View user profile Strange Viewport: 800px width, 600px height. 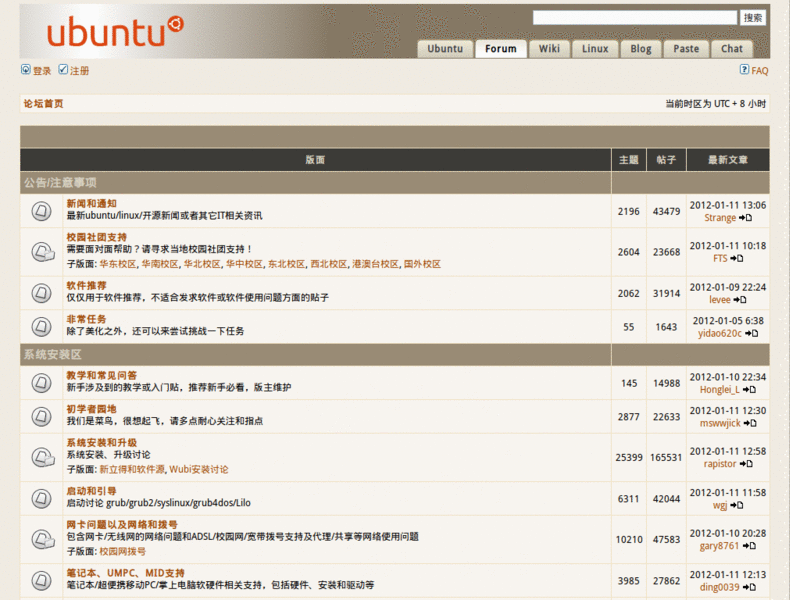(x=720, y=218)
